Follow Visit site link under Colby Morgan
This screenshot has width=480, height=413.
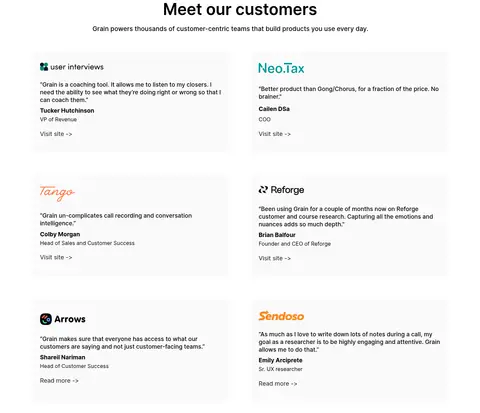(x=56, y=257)
